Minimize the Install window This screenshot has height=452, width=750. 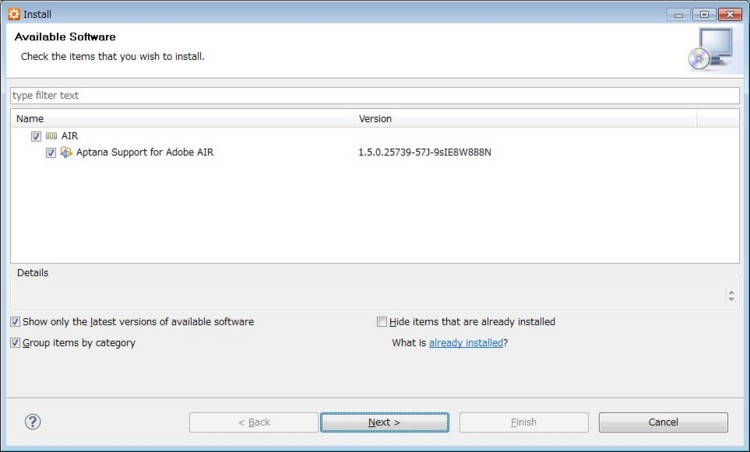679,14
